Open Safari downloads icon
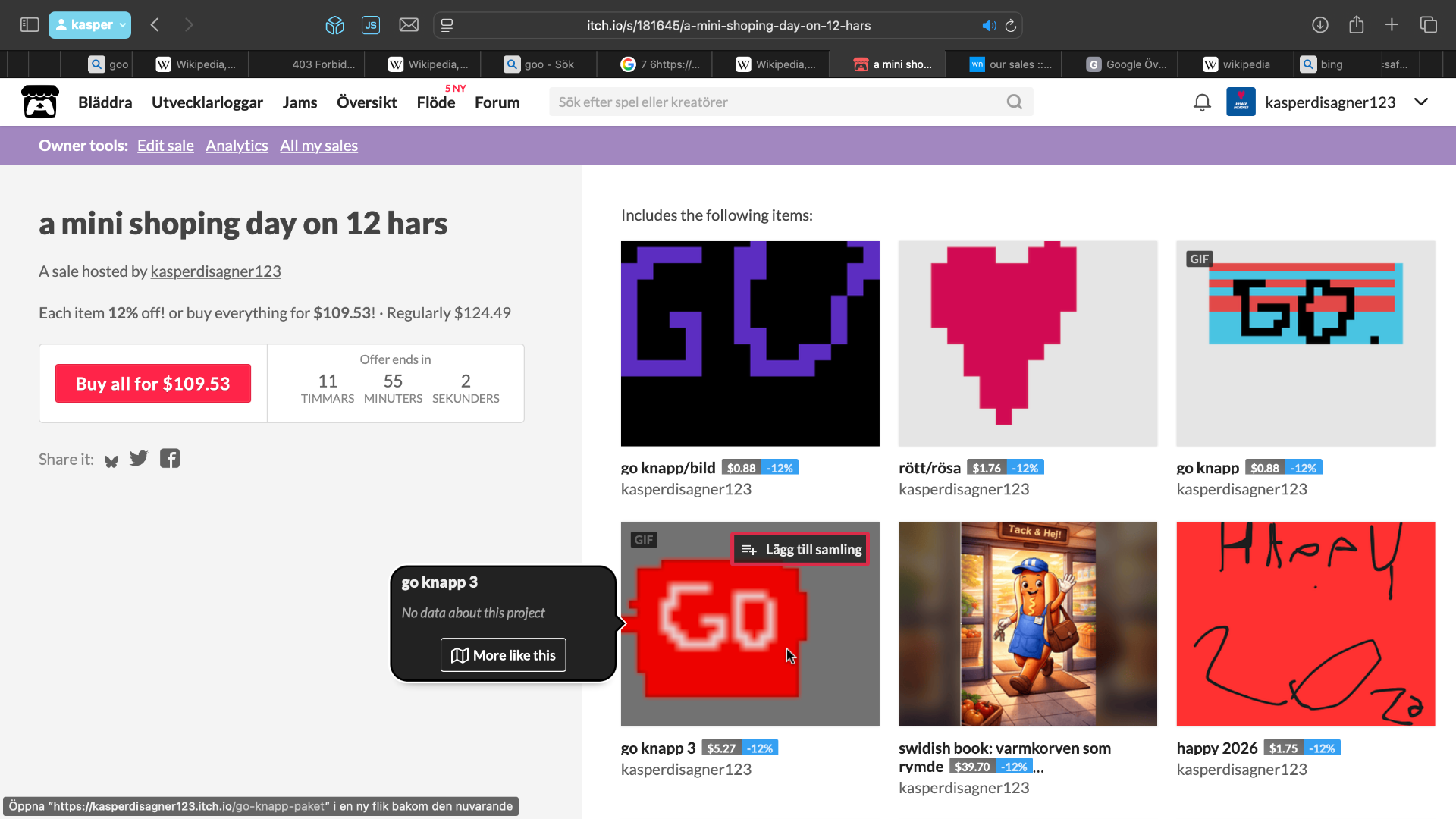Viewport: 1456px width, 819px height. point(1320,25)
